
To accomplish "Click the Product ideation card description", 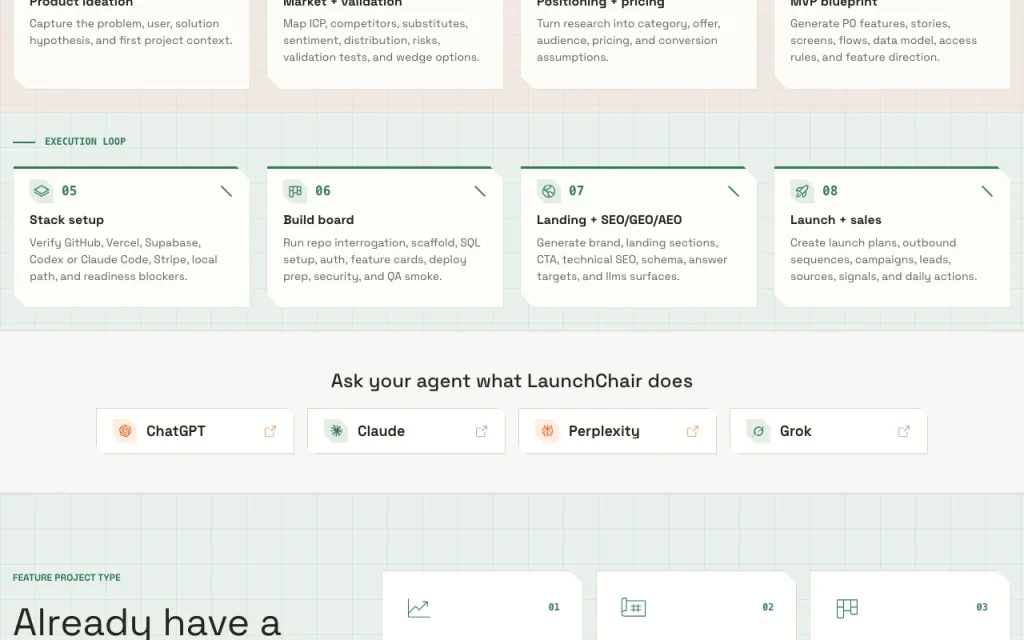I will point(131,31).
